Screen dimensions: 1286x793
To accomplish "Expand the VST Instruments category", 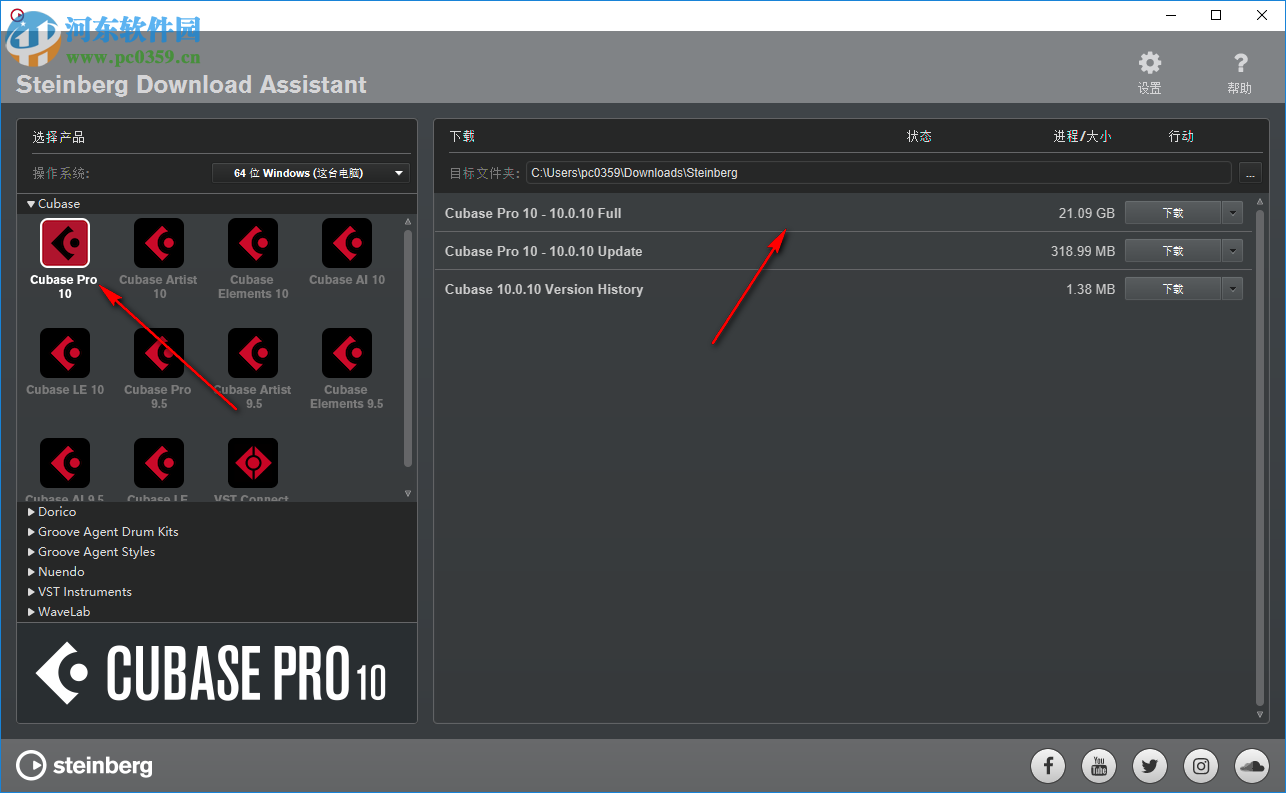I will pos(85,591).
